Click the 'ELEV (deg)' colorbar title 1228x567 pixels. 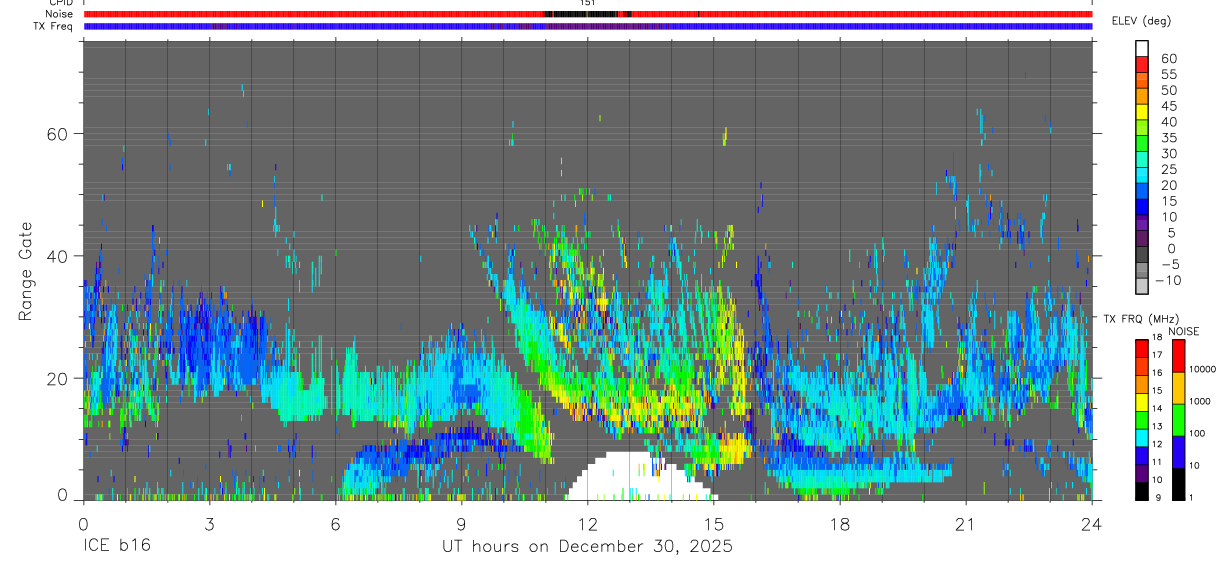point(1141,20)
